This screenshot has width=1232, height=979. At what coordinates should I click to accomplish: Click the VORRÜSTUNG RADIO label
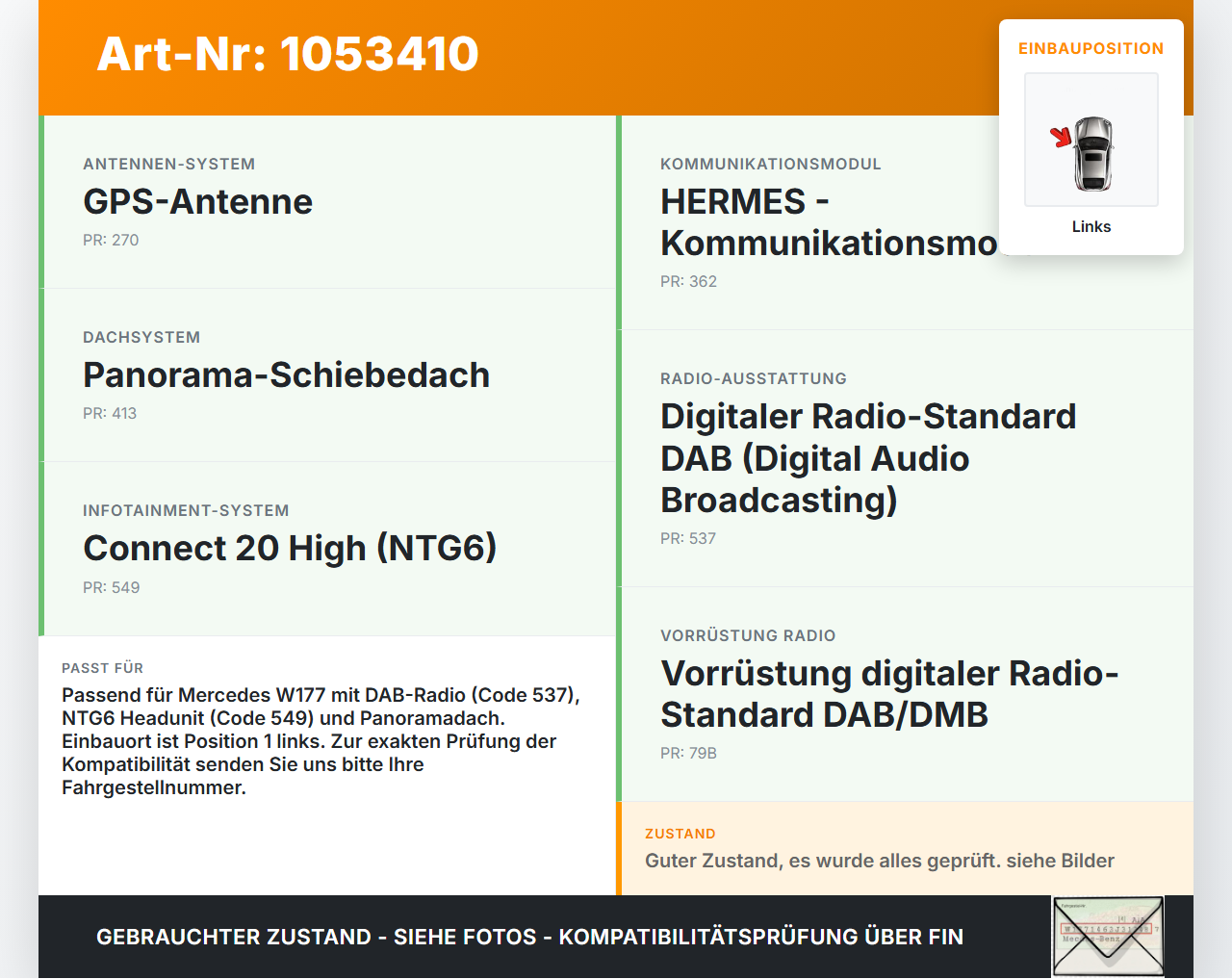pos(748,635)
